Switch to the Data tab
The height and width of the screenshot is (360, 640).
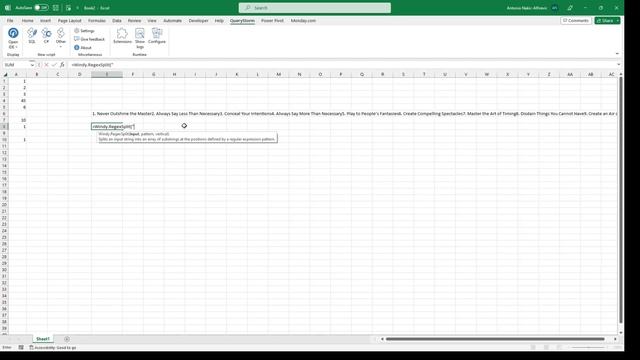click(117, 20)
